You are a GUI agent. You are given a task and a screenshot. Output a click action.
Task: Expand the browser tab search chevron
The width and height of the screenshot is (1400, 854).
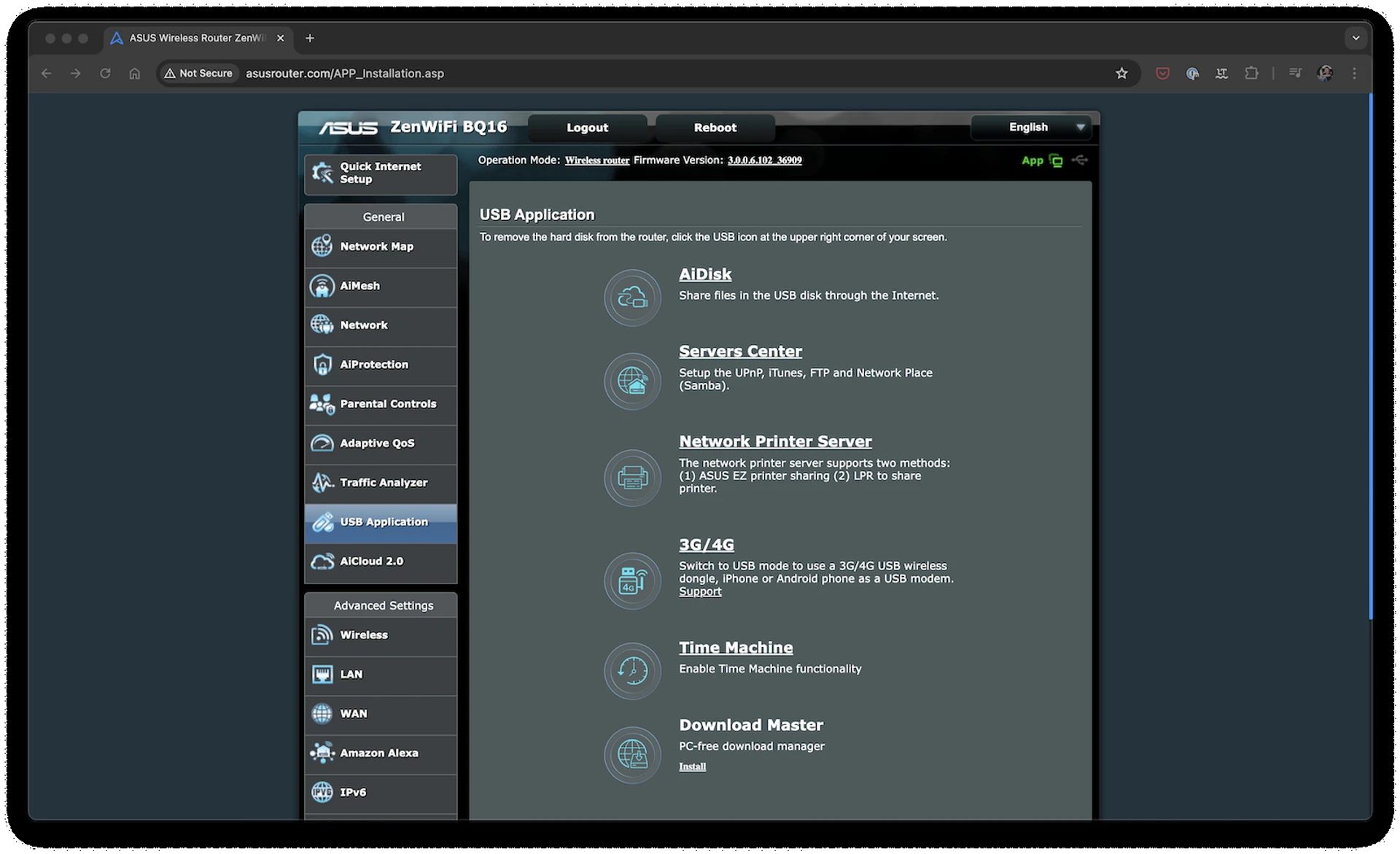[1355, 38]
